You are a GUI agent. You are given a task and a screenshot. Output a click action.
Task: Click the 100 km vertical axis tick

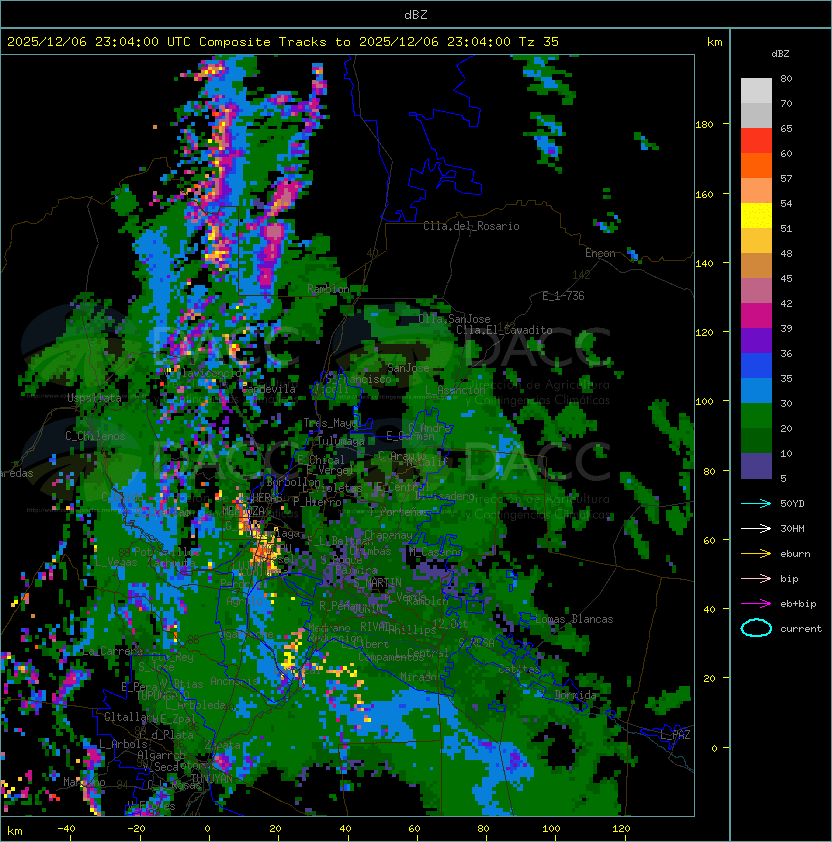704,401
